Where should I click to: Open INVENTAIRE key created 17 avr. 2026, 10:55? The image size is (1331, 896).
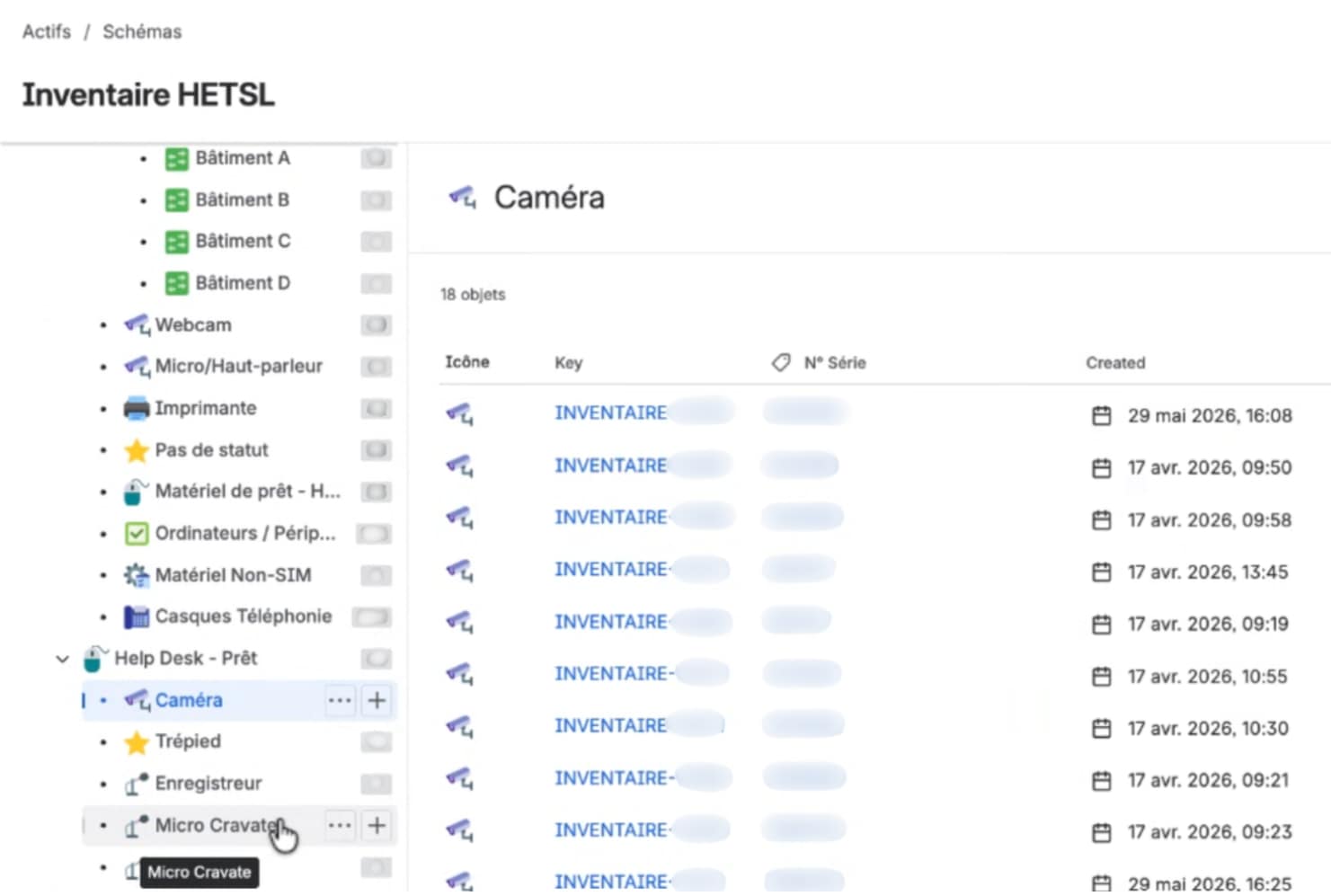[x=614, y=674]
